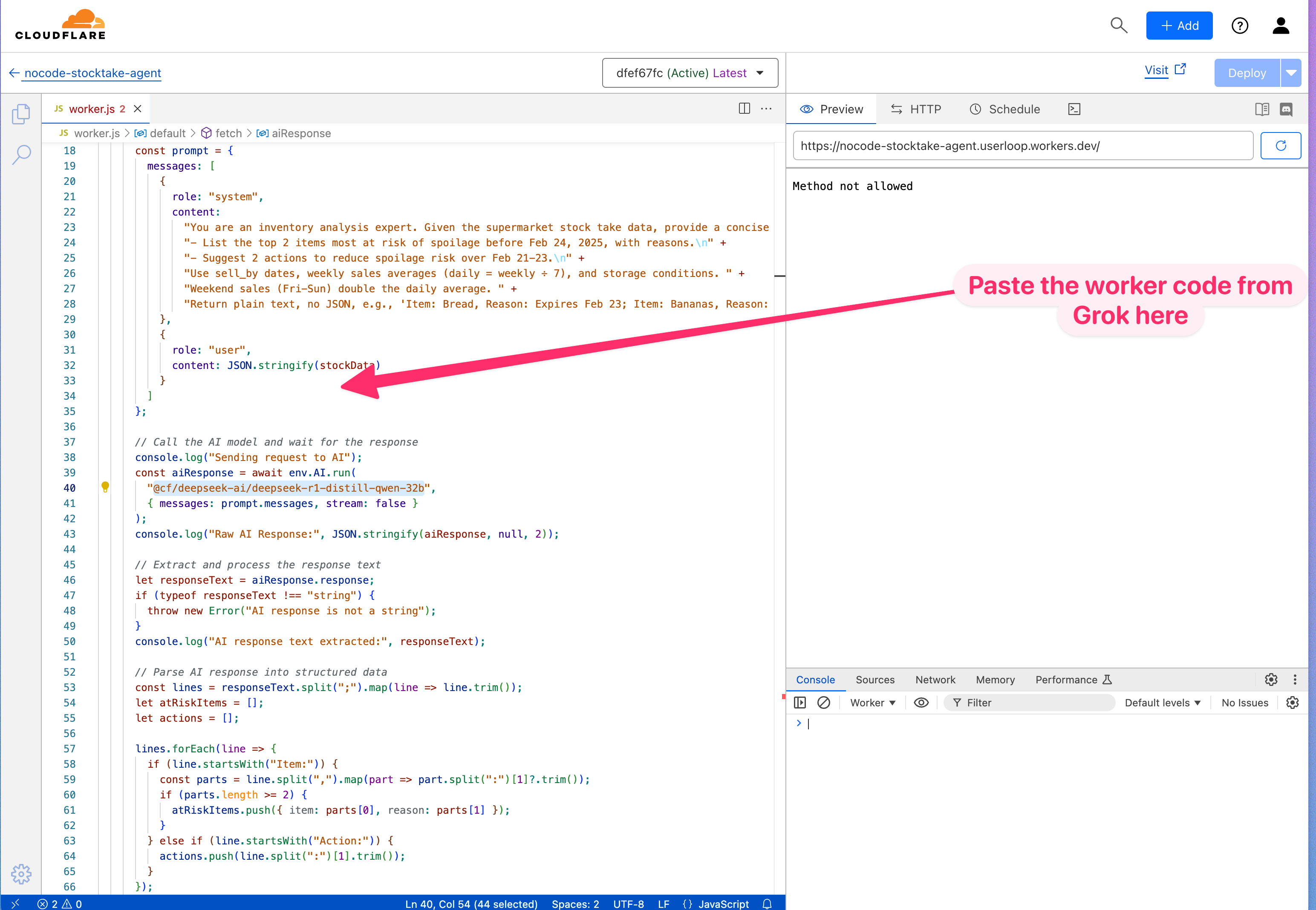Focus the console Filter field
1316x910 pixels.
[x=1029, y=703]
